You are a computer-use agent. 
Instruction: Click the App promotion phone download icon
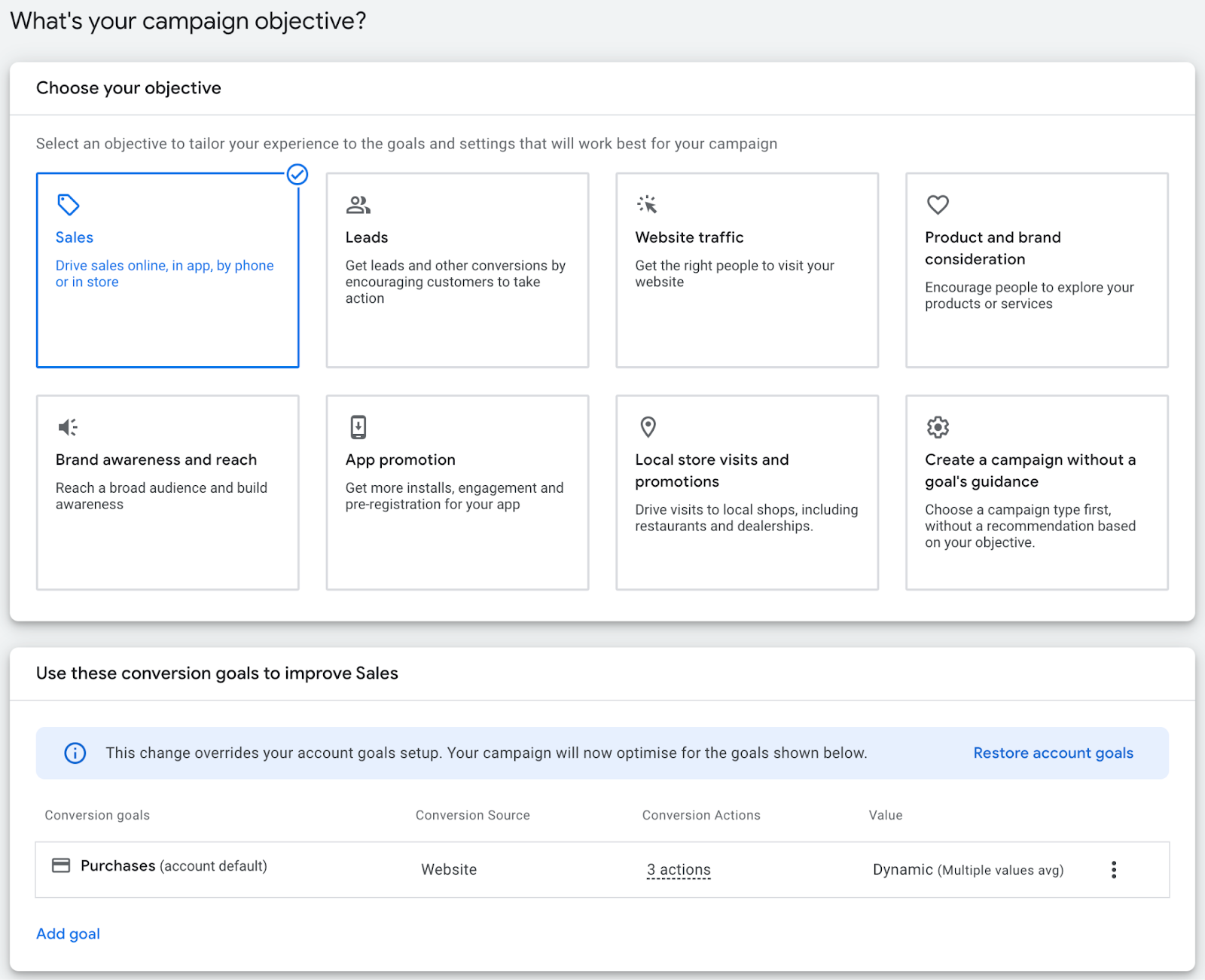pyautogui.click(x=358, y=427)
